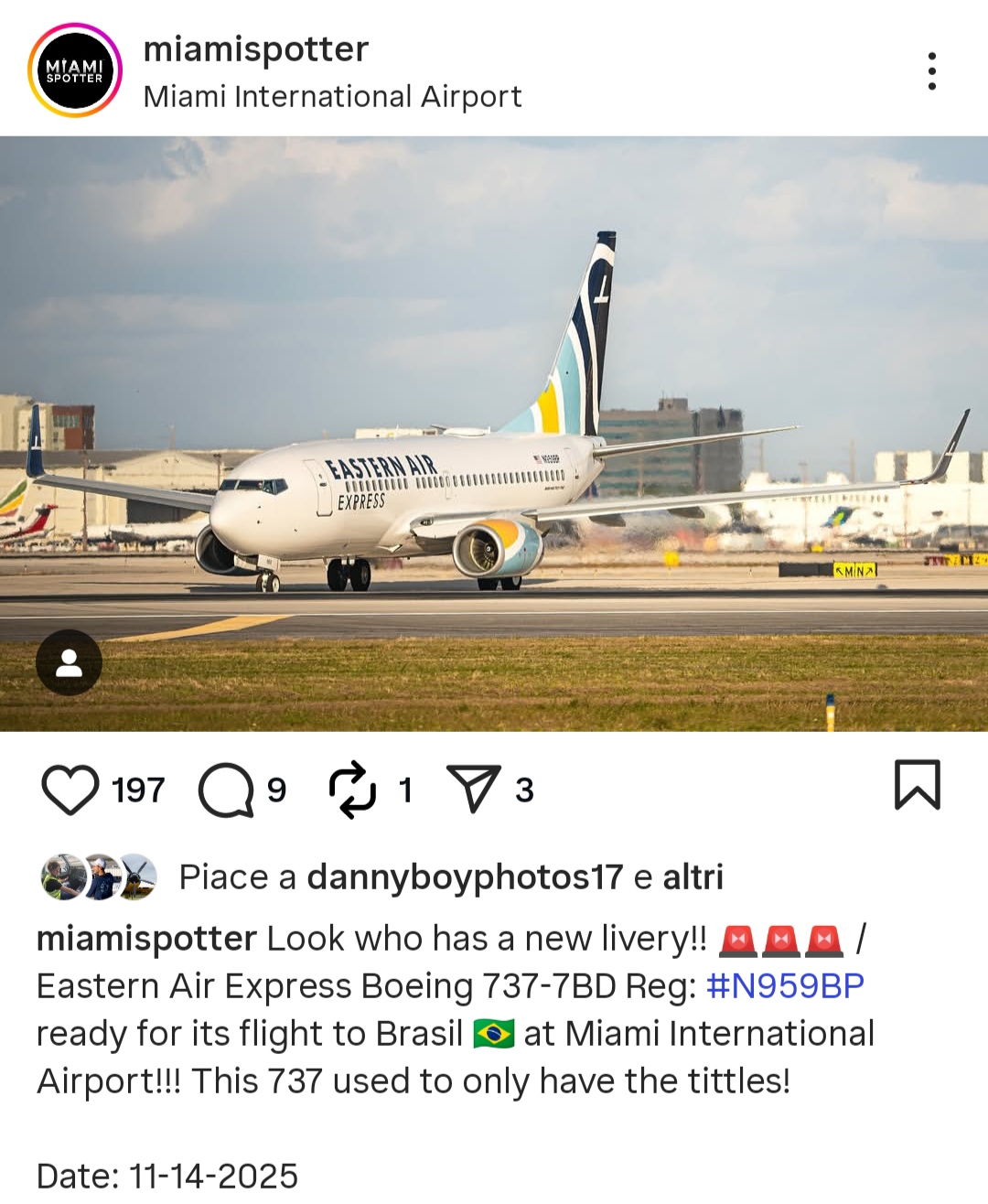The height and width of the screenshot is (1204, 988).
Task: Tap the share count number 3
Action: 524,790
